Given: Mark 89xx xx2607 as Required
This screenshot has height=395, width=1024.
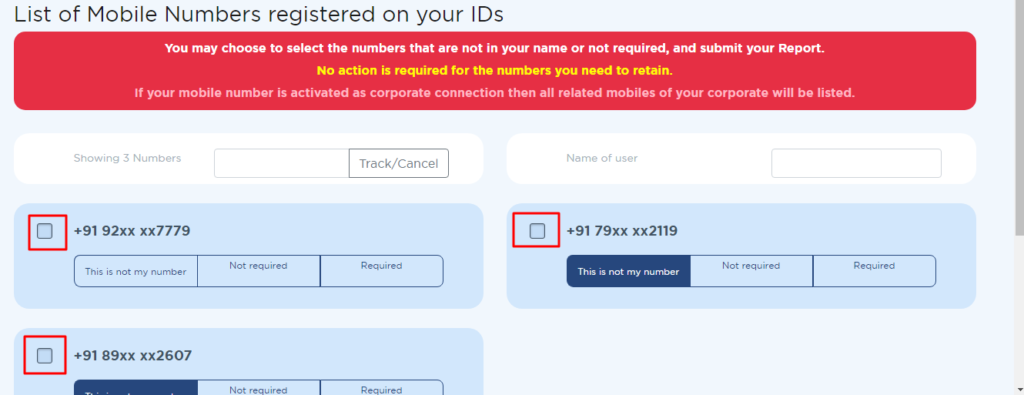Looking at the screenshot, I should [x=382, y=388].
